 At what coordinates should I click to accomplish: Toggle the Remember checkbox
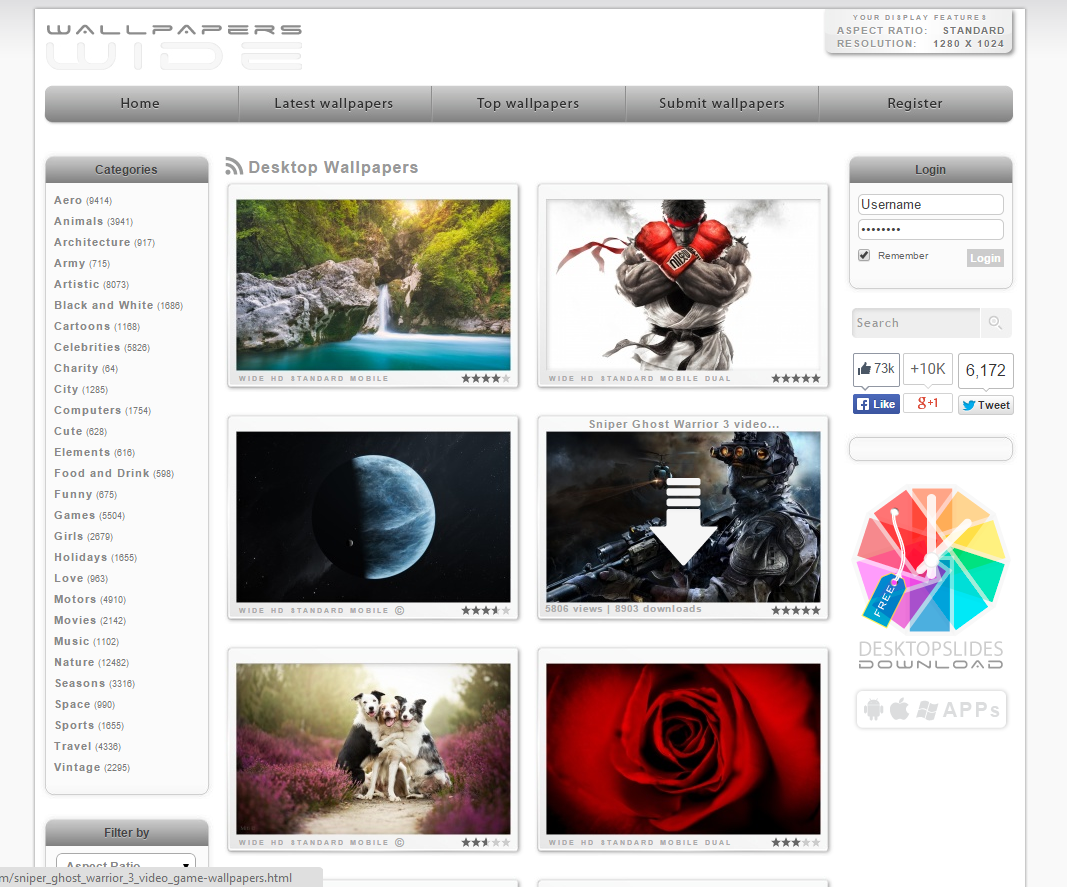[864, 256]
